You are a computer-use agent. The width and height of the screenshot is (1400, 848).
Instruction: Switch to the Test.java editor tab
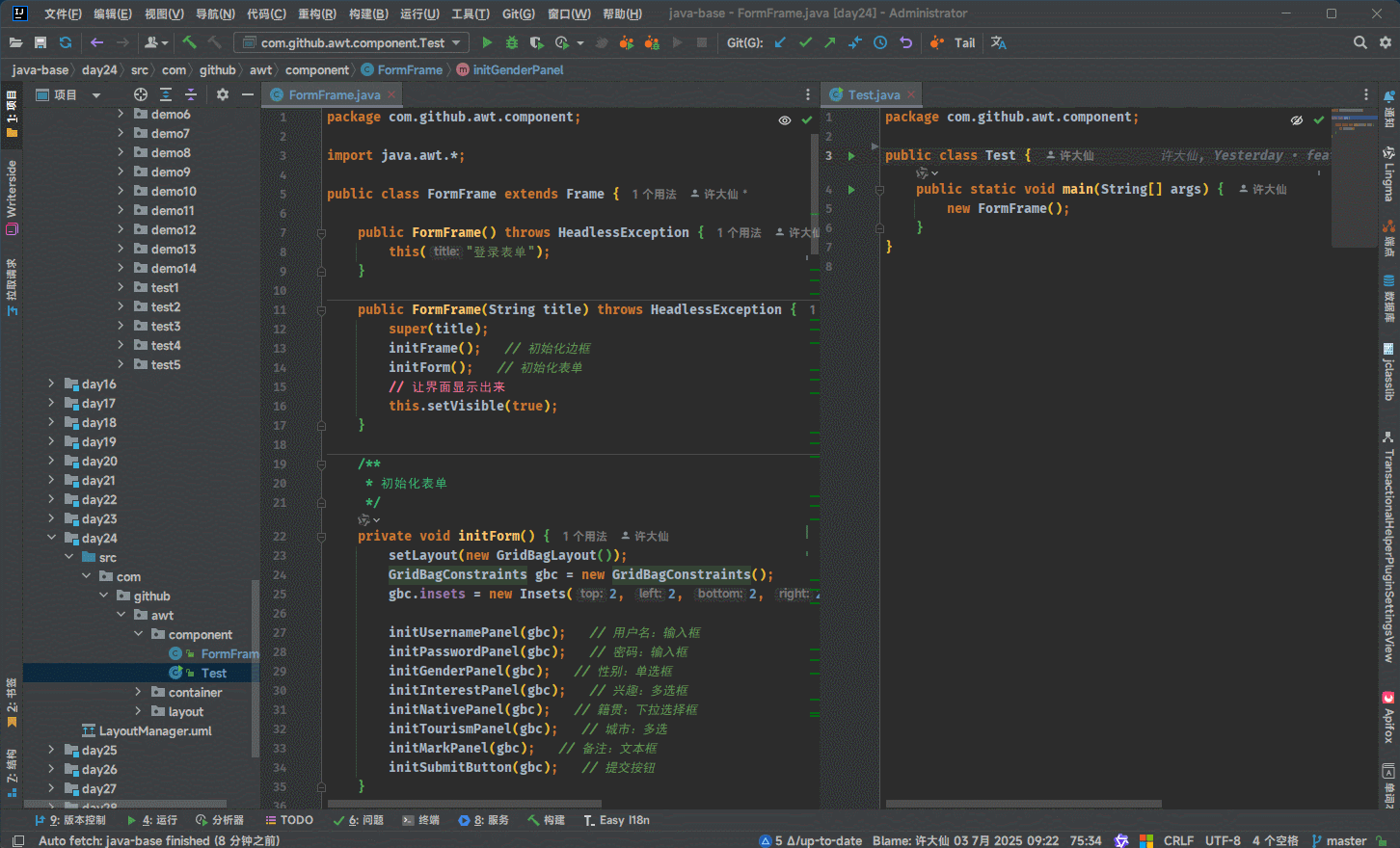pyautogui.click(x=874, y=94)
